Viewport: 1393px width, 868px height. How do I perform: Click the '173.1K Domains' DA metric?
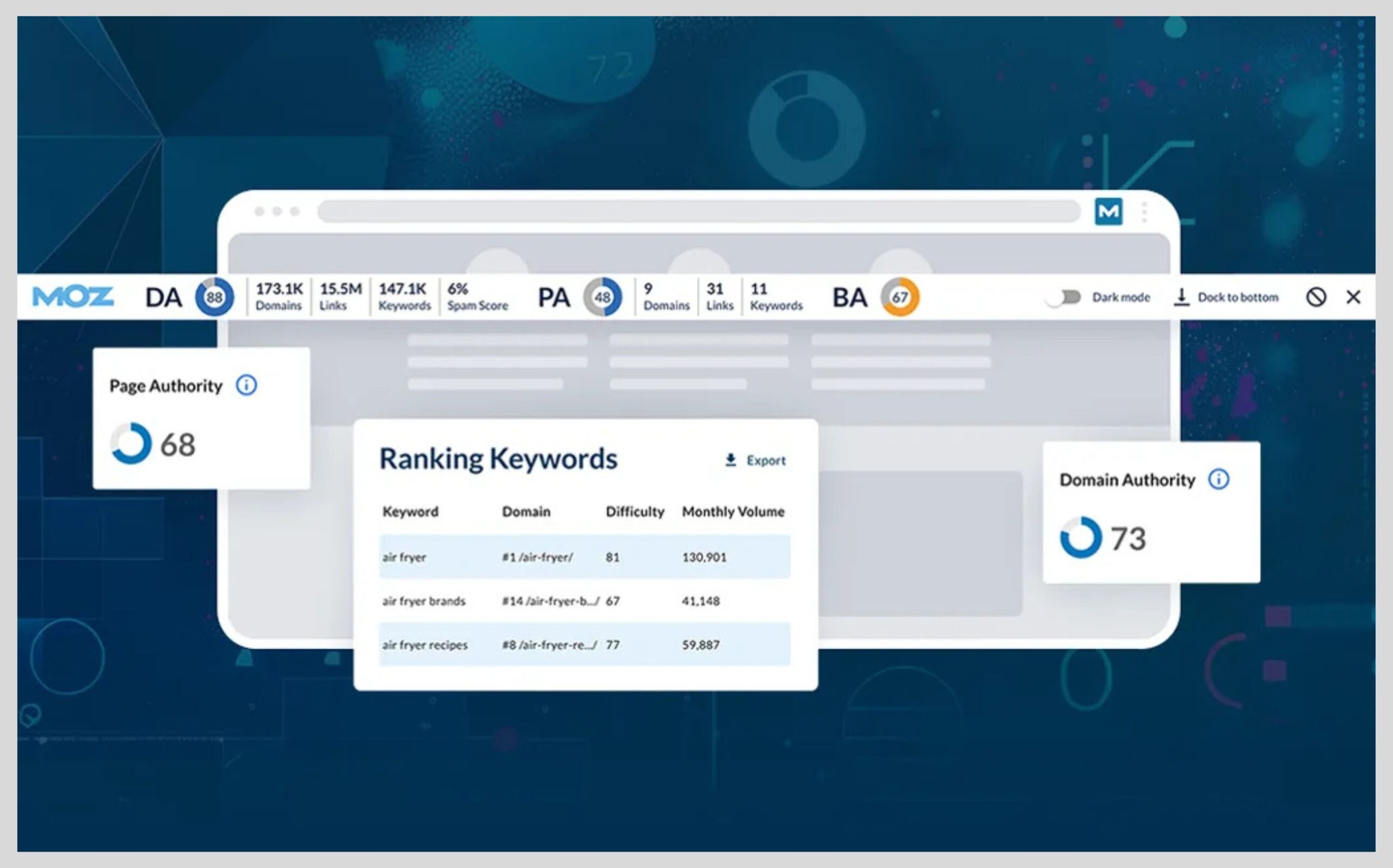pos(279,297)
